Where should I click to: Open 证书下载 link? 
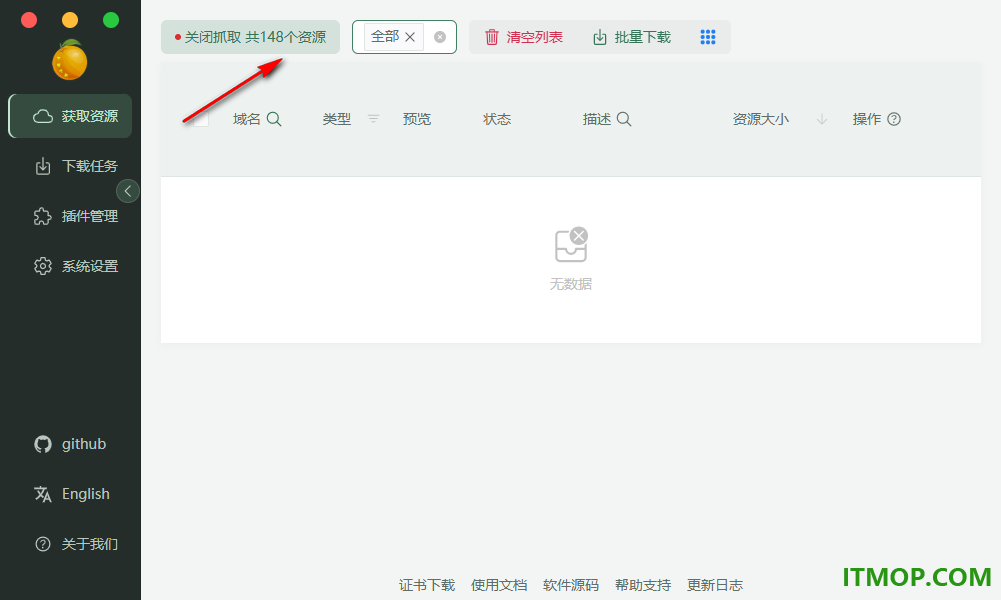click(427, 585)
